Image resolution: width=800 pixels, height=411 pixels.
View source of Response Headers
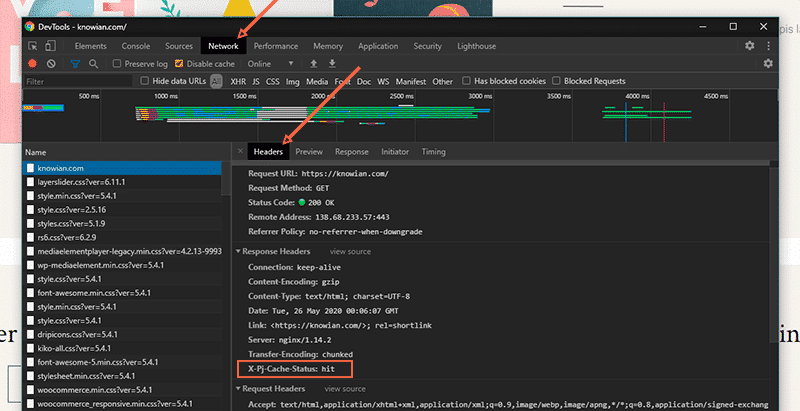(350, 251)
